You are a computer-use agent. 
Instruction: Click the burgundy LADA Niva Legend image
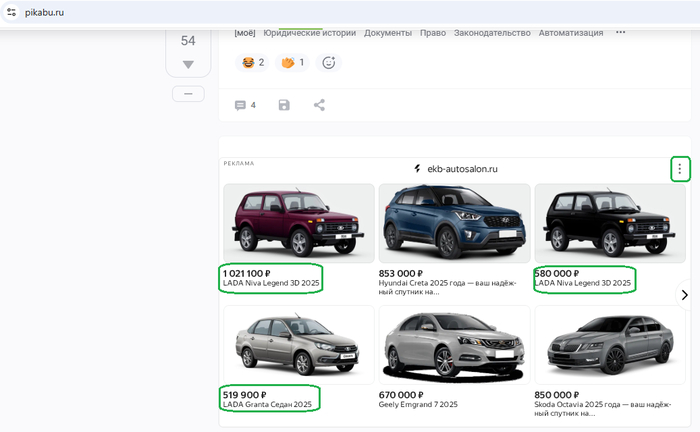pos(299,223)
